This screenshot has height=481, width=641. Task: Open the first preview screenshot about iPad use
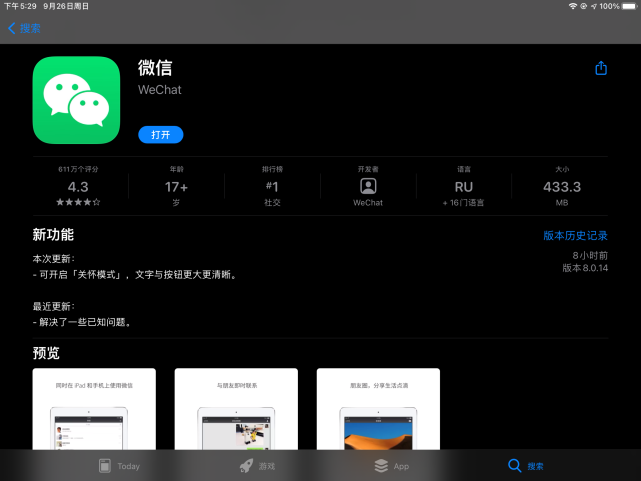point(94,409)
